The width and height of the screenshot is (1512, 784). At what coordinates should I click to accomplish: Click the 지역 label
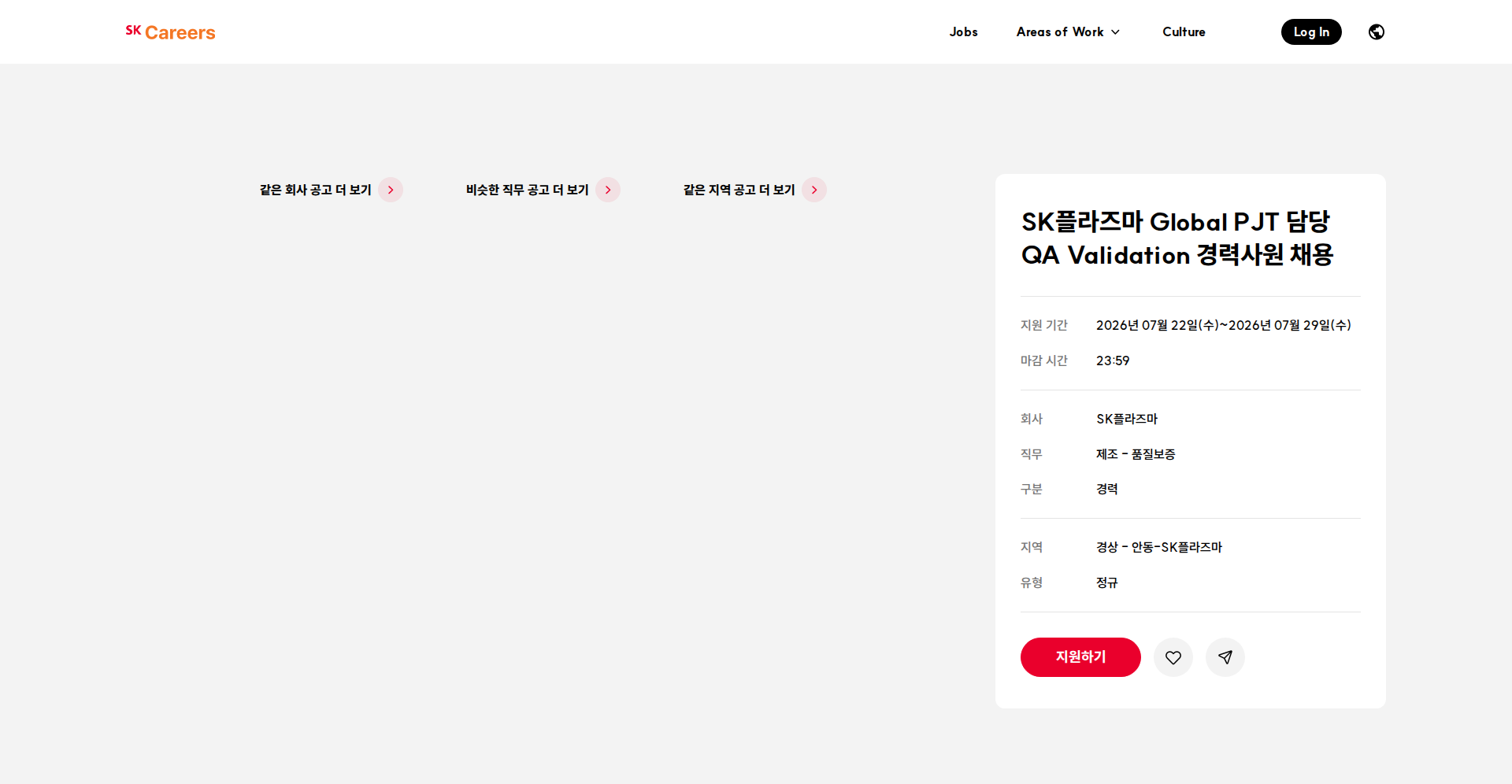click(x=1032, y=547)
